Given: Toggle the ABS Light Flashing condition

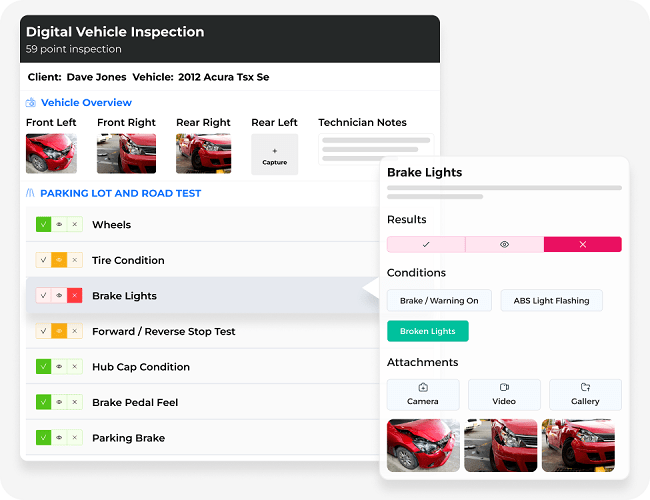Looking at the screenshot, I should coord(551,300).
